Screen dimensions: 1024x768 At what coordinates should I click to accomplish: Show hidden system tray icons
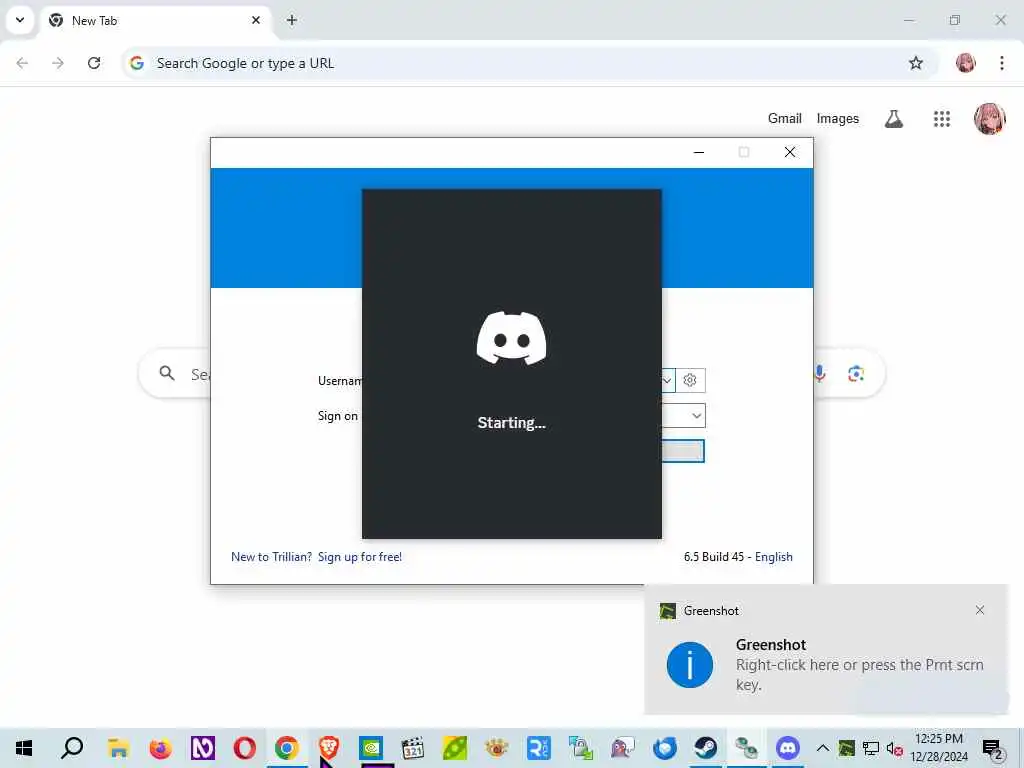click(x=823, y=748)
